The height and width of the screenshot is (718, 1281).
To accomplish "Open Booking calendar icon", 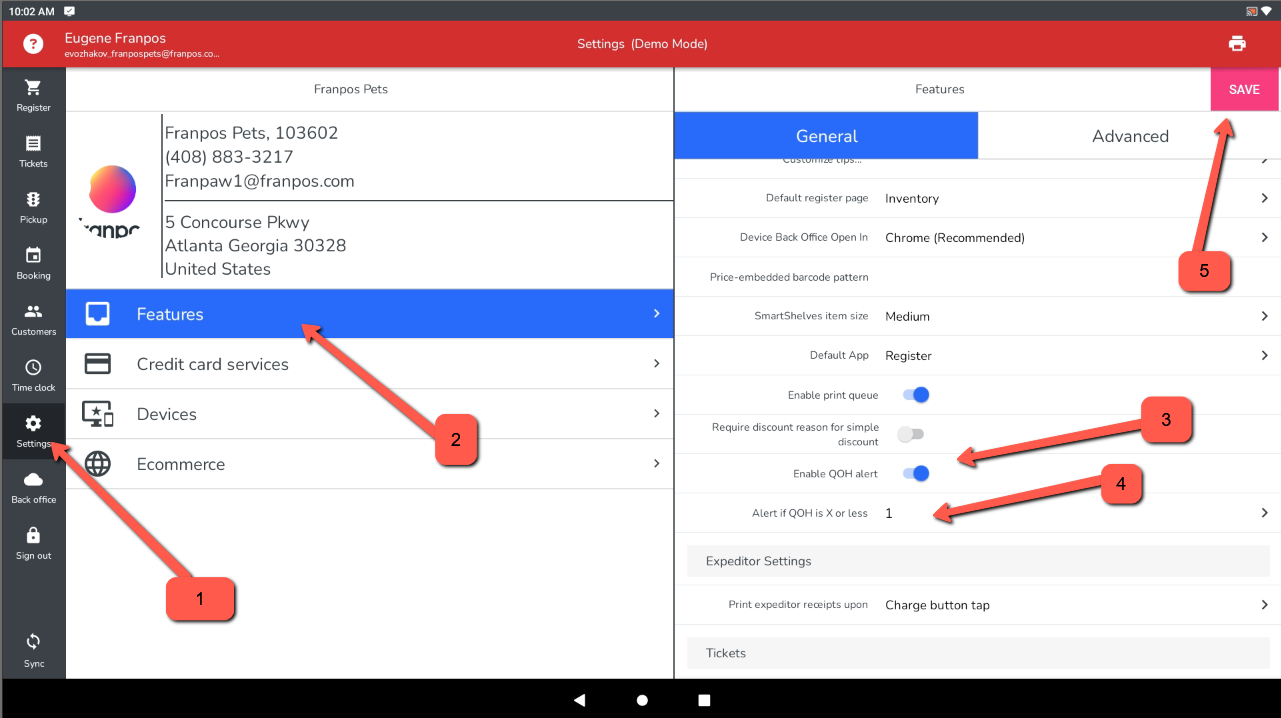I will (33, 255).
